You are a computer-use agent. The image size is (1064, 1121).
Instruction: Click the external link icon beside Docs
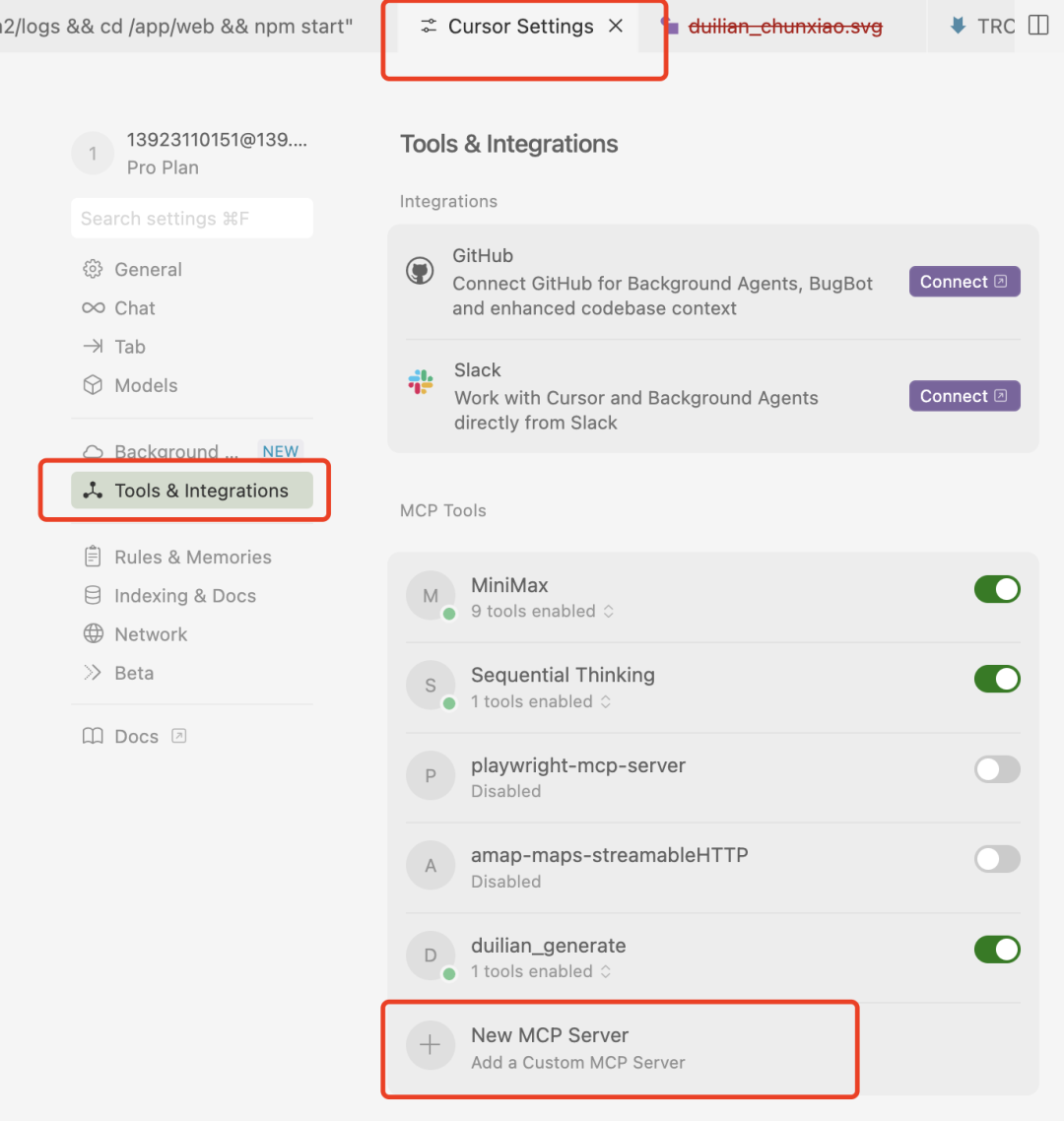(x=178, y=736)
